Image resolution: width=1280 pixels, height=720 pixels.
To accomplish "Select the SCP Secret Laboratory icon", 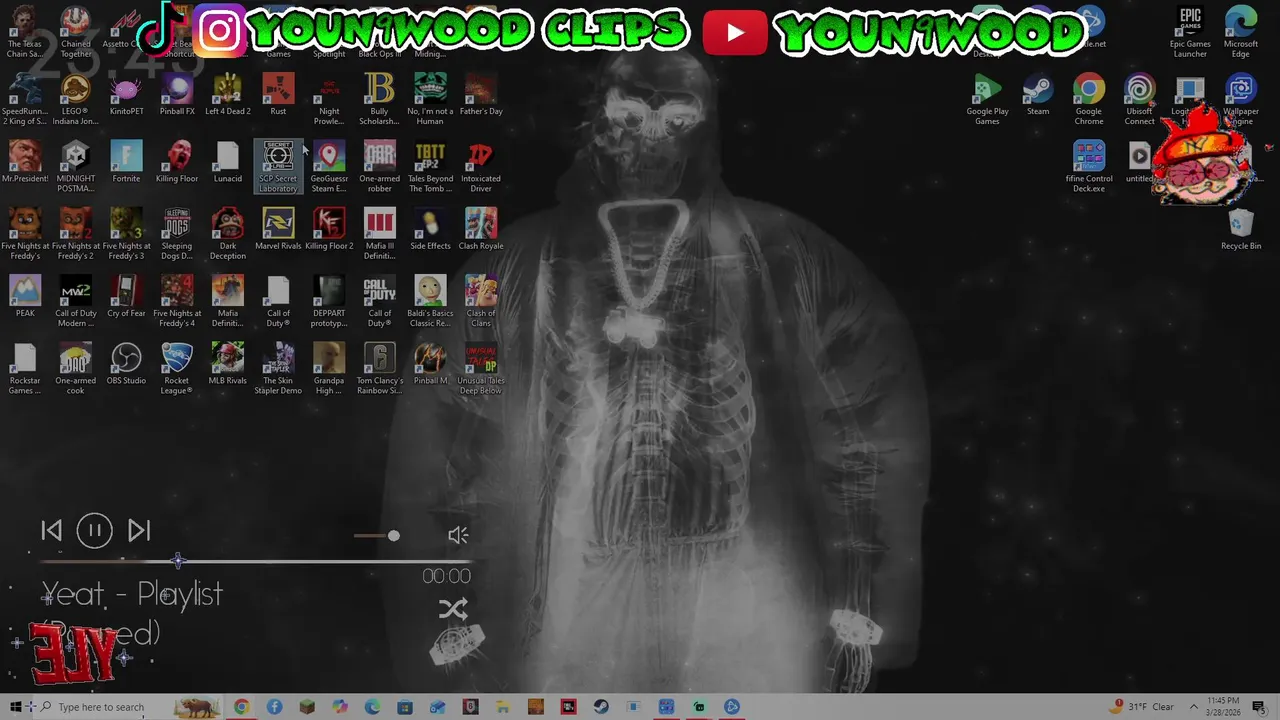I will pyautogui.click(x=278, y=167).
